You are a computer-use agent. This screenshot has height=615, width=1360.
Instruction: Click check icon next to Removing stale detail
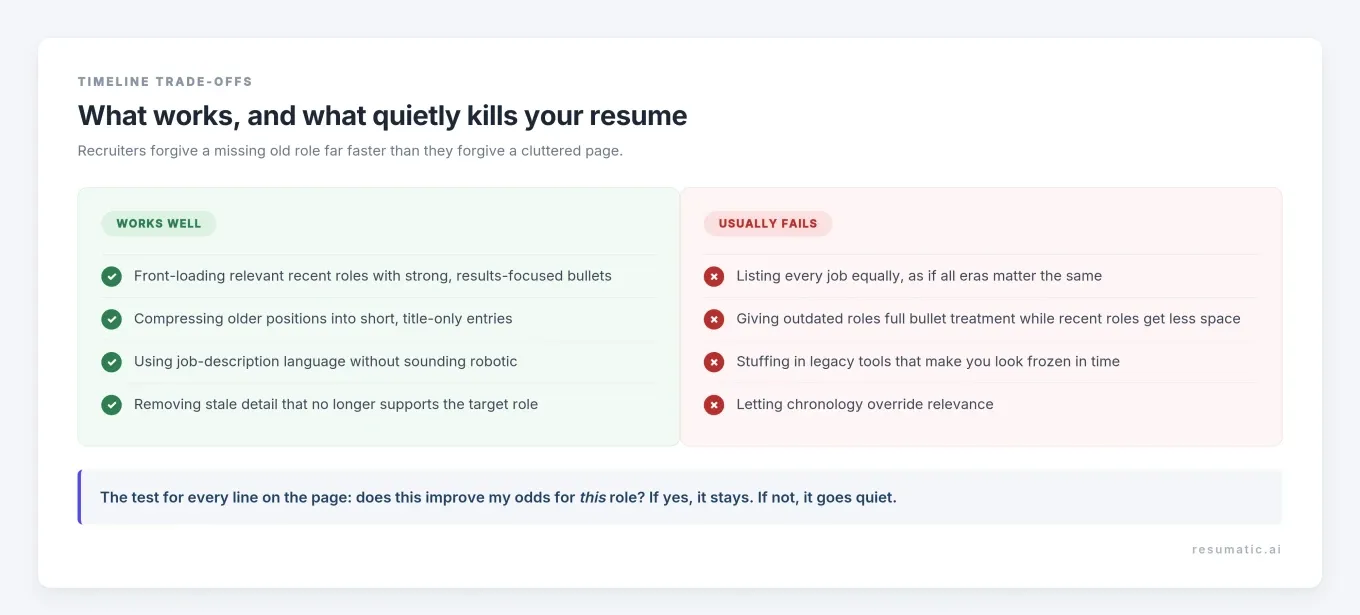[111, 405]
